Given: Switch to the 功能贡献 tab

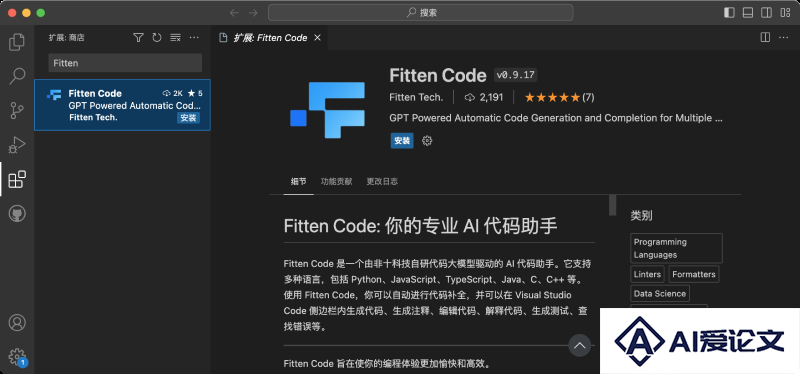Looking at the screenshot, I should pos(336,181).
